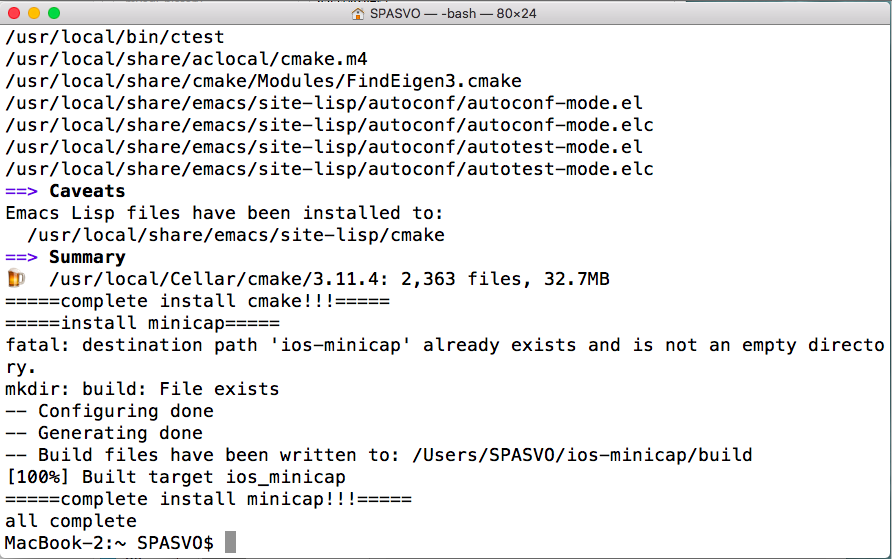
Task: Click the FindEigen3.cmake path line
Action: tap(263, 81)
